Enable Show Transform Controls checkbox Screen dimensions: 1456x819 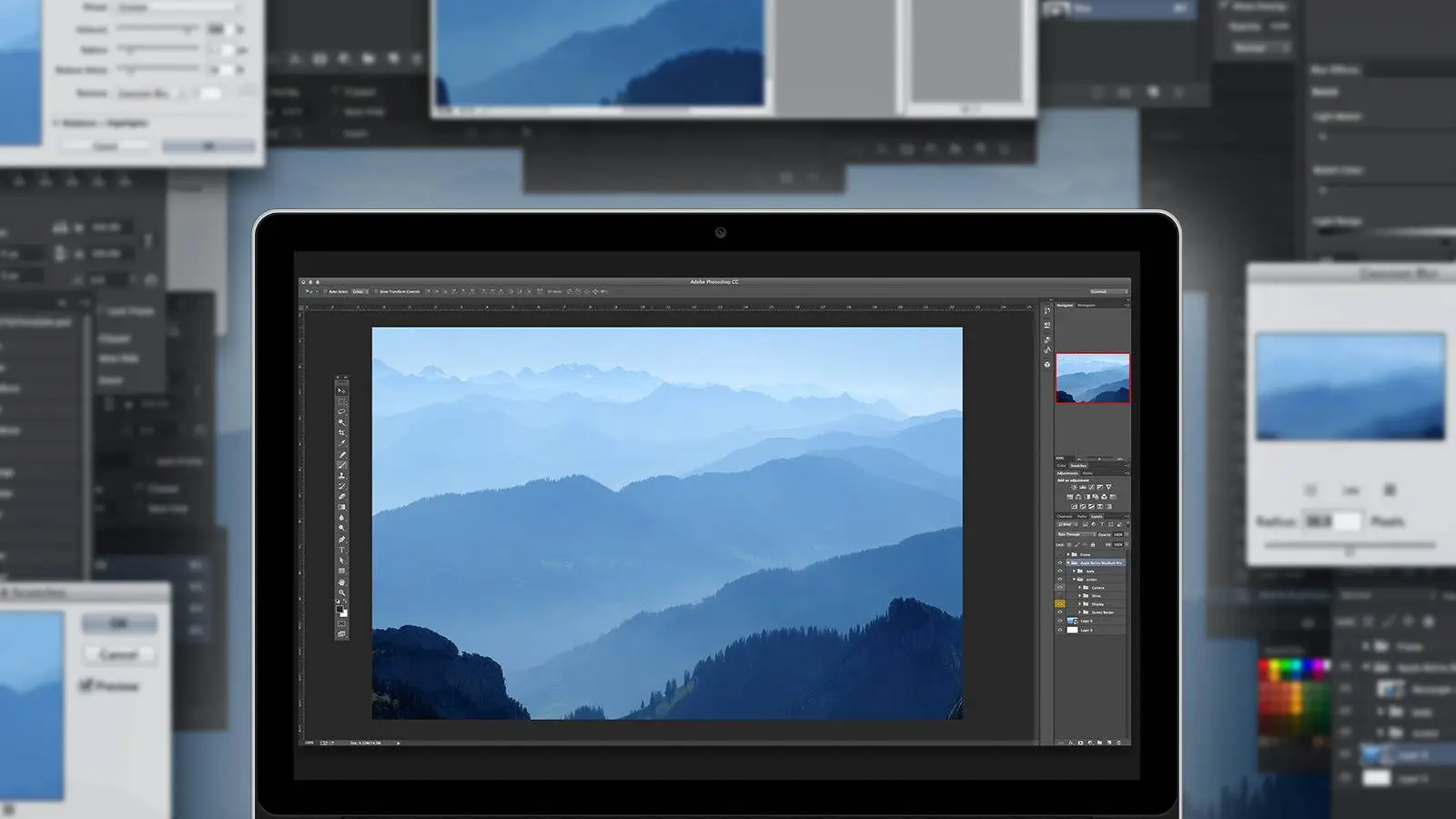[376, 291]
